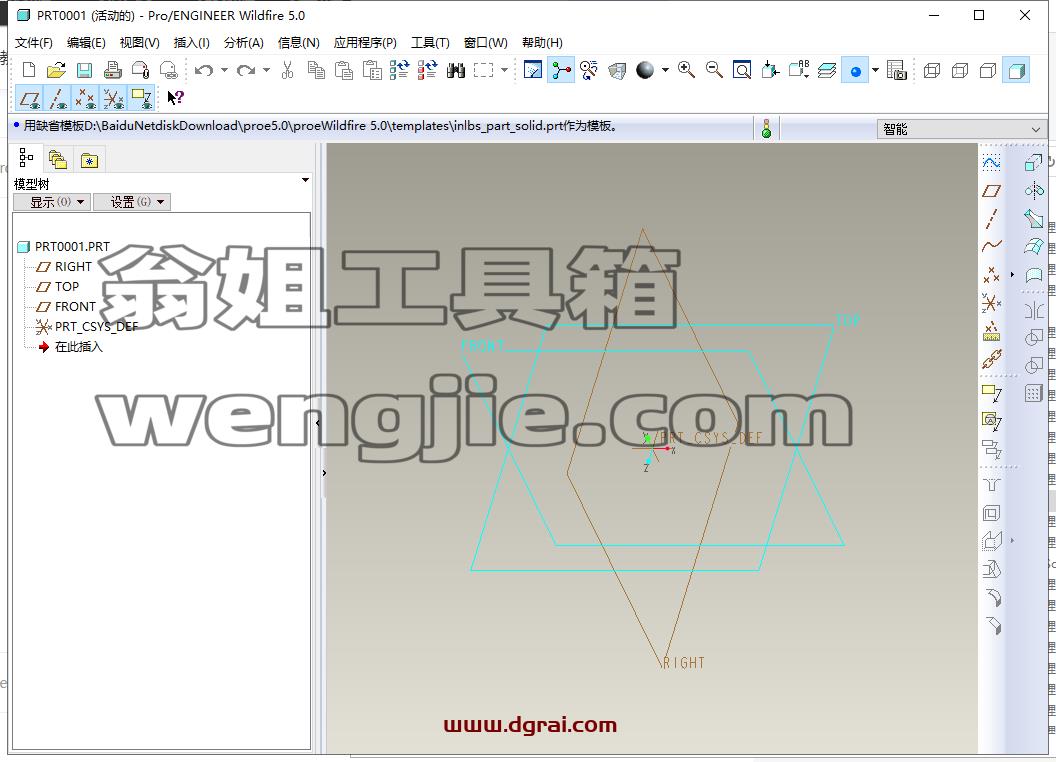This screenshot has width=1056, height=762.
Task: Select the datum Plane tool in right toolbar
Action: [x=991, y=191]
